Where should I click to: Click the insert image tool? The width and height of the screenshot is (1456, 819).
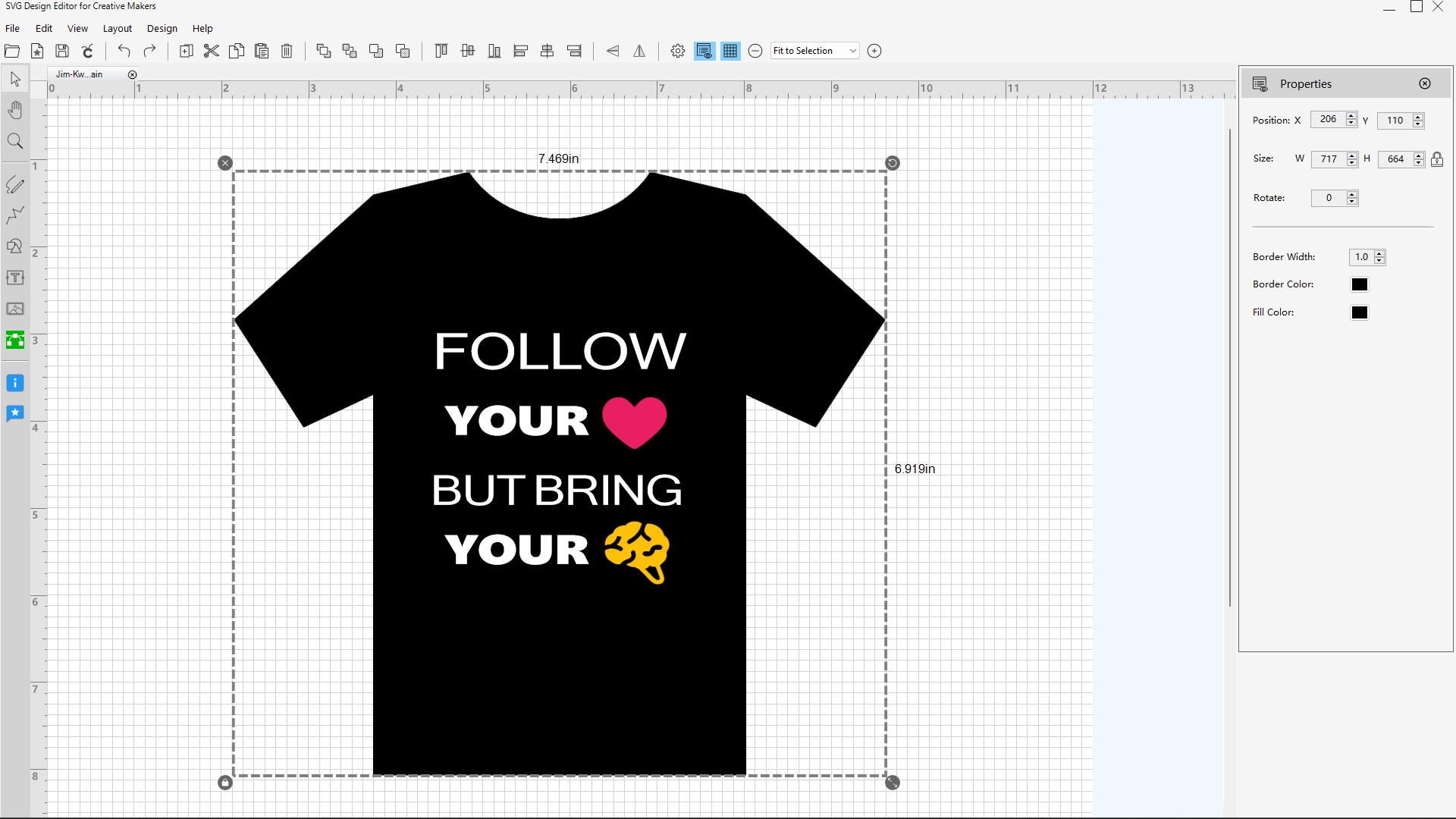(15, 309)
